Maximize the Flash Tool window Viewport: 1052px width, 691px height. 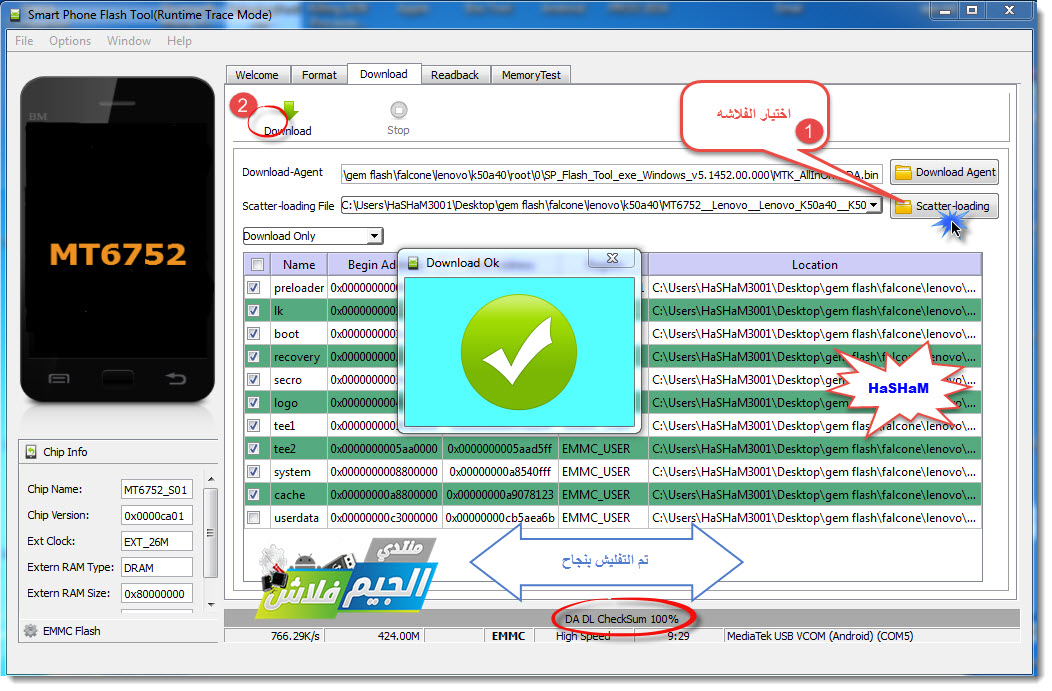[x=972, y=11]
